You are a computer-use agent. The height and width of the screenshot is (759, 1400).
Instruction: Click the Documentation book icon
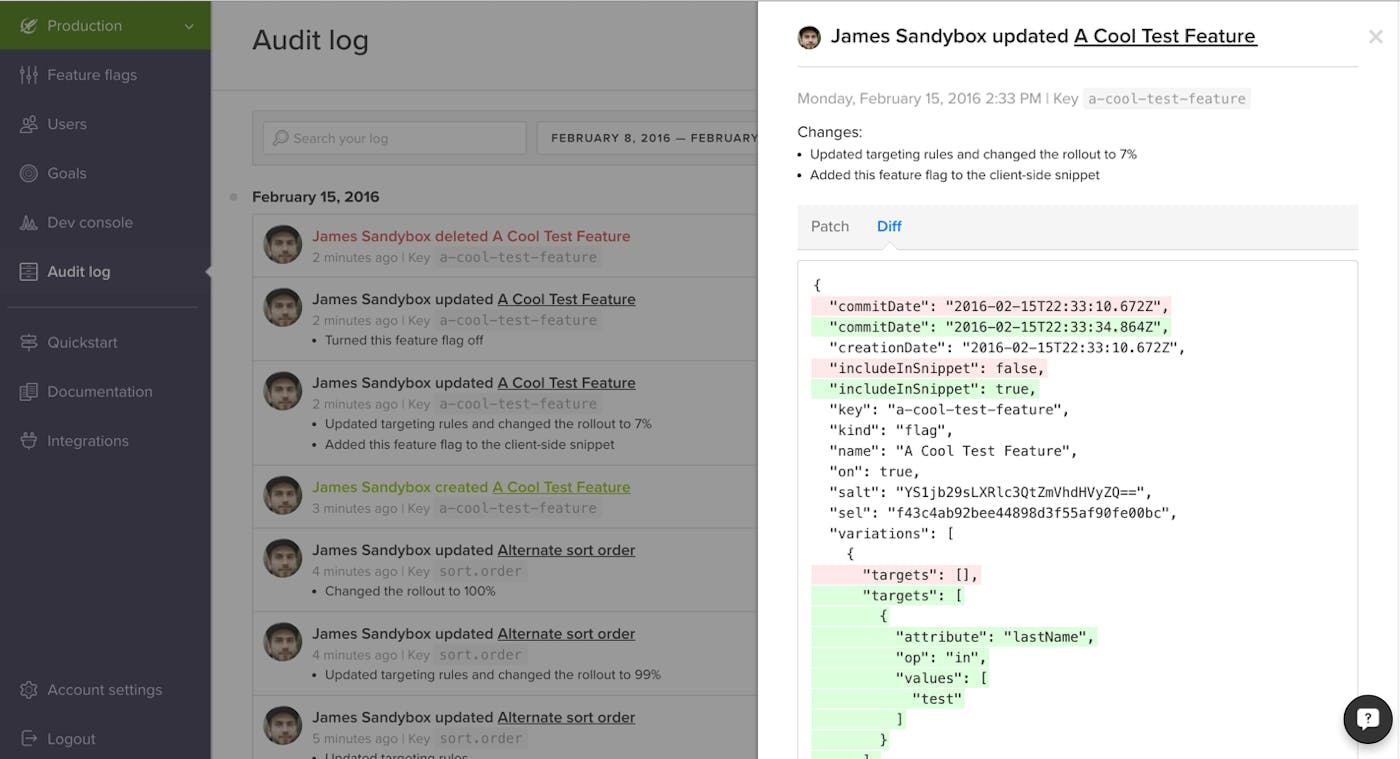coord(29,392)
